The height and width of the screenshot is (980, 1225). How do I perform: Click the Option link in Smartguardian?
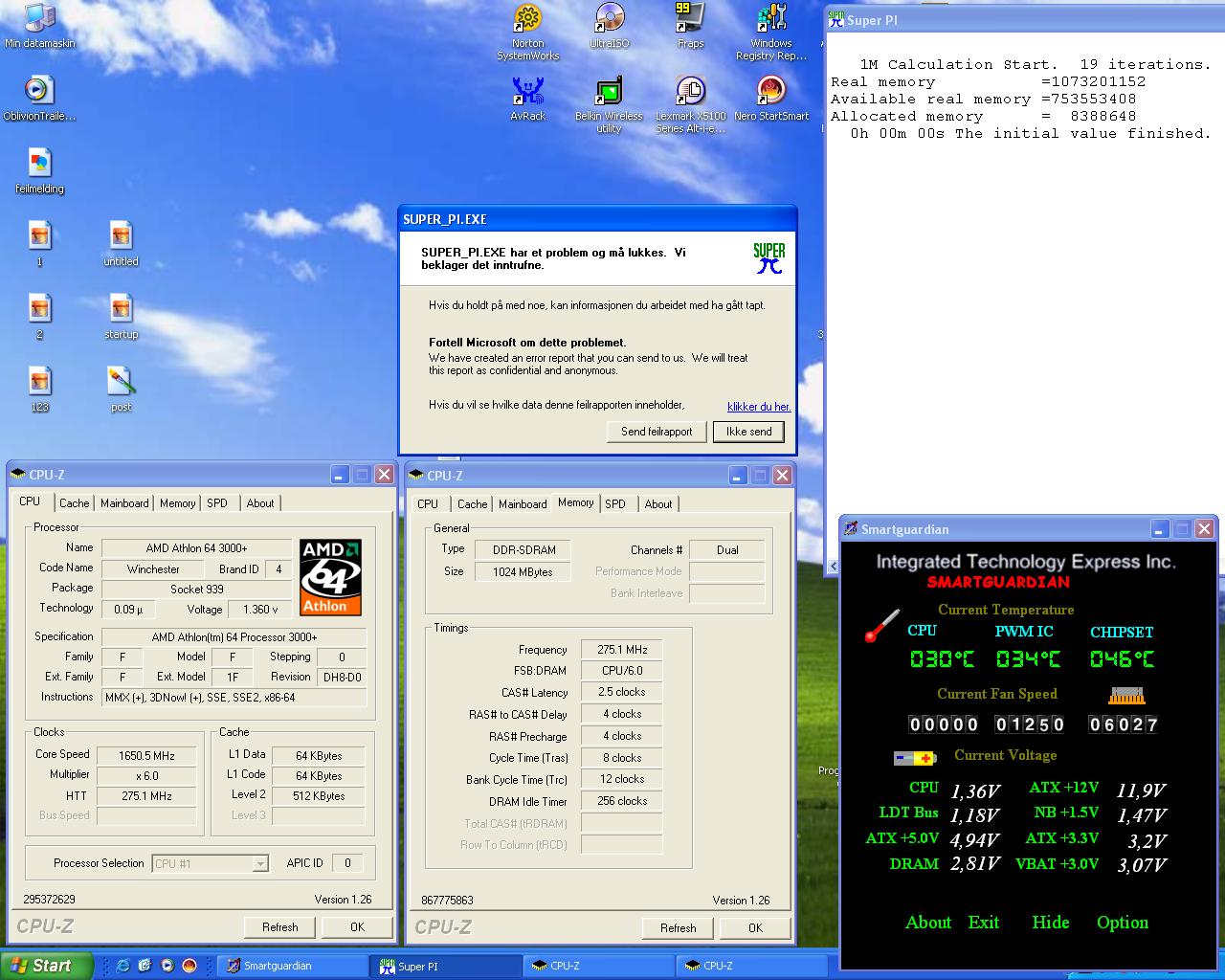pyautogui.click(x=1122, y=923)
